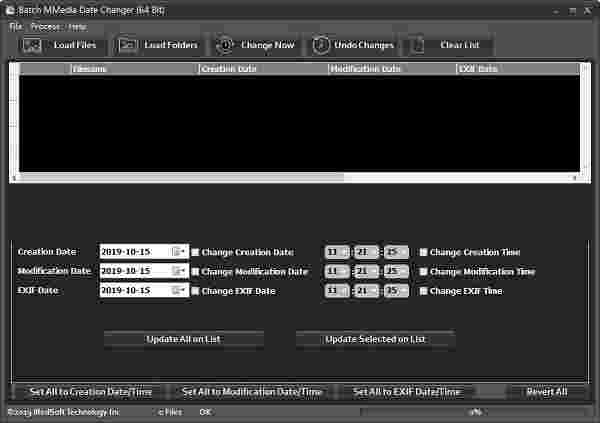Click the app icon in title bar
The height and width of the screenshot is (423, 600).
(x=10, y=10)
